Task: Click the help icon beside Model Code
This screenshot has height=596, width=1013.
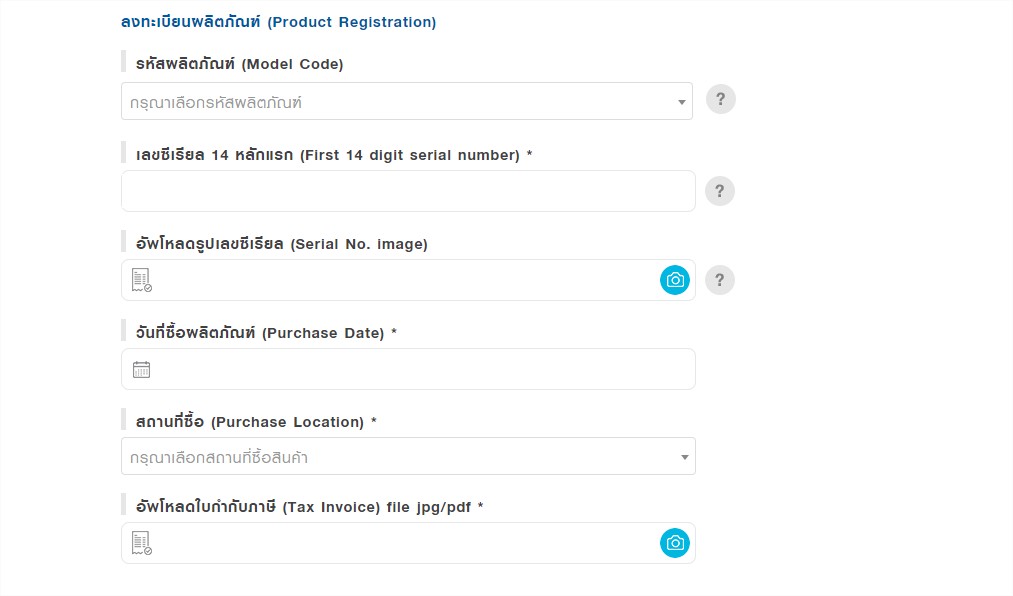Action: [x=720, y=99]
